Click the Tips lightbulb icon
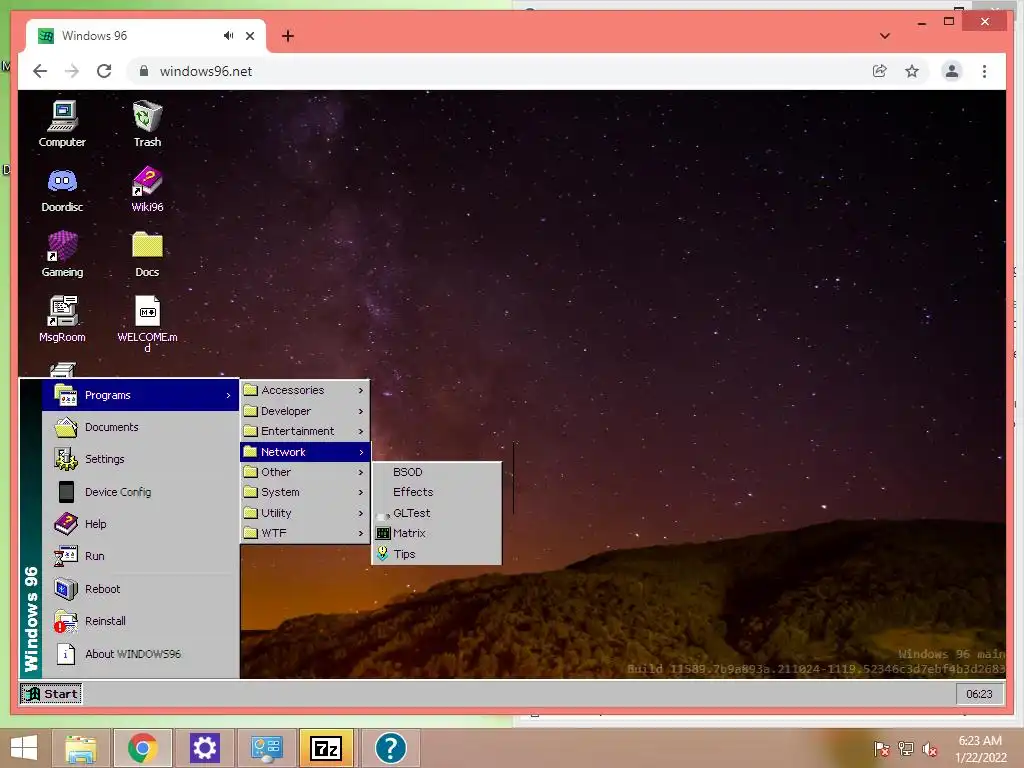This screenshot has width=1024, height=768. pyautogui.click(x=383, y=554)
